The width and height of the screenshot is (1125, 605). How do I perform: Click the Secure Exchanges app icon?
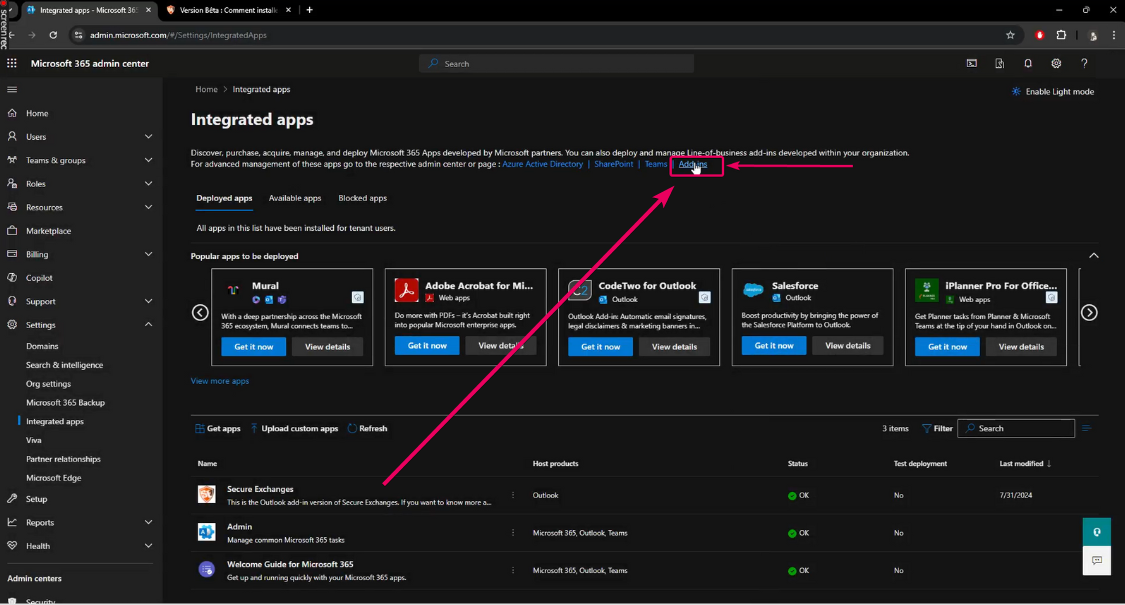pos(206,495)
